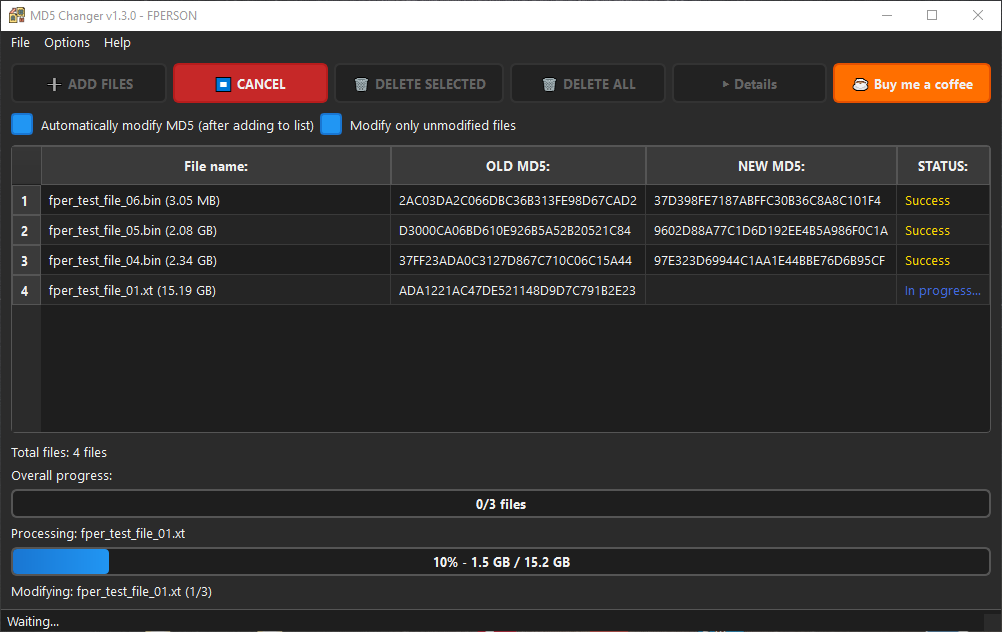Screen dimensions: 1002x632
Task: Open the Help menu
Action: point(117,43)
